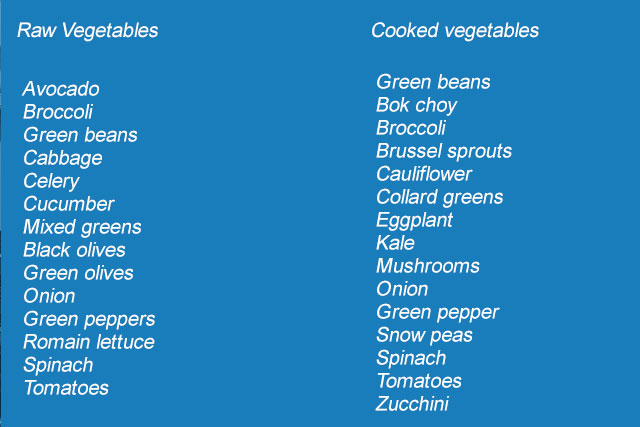Click Collard greens text

440,198
